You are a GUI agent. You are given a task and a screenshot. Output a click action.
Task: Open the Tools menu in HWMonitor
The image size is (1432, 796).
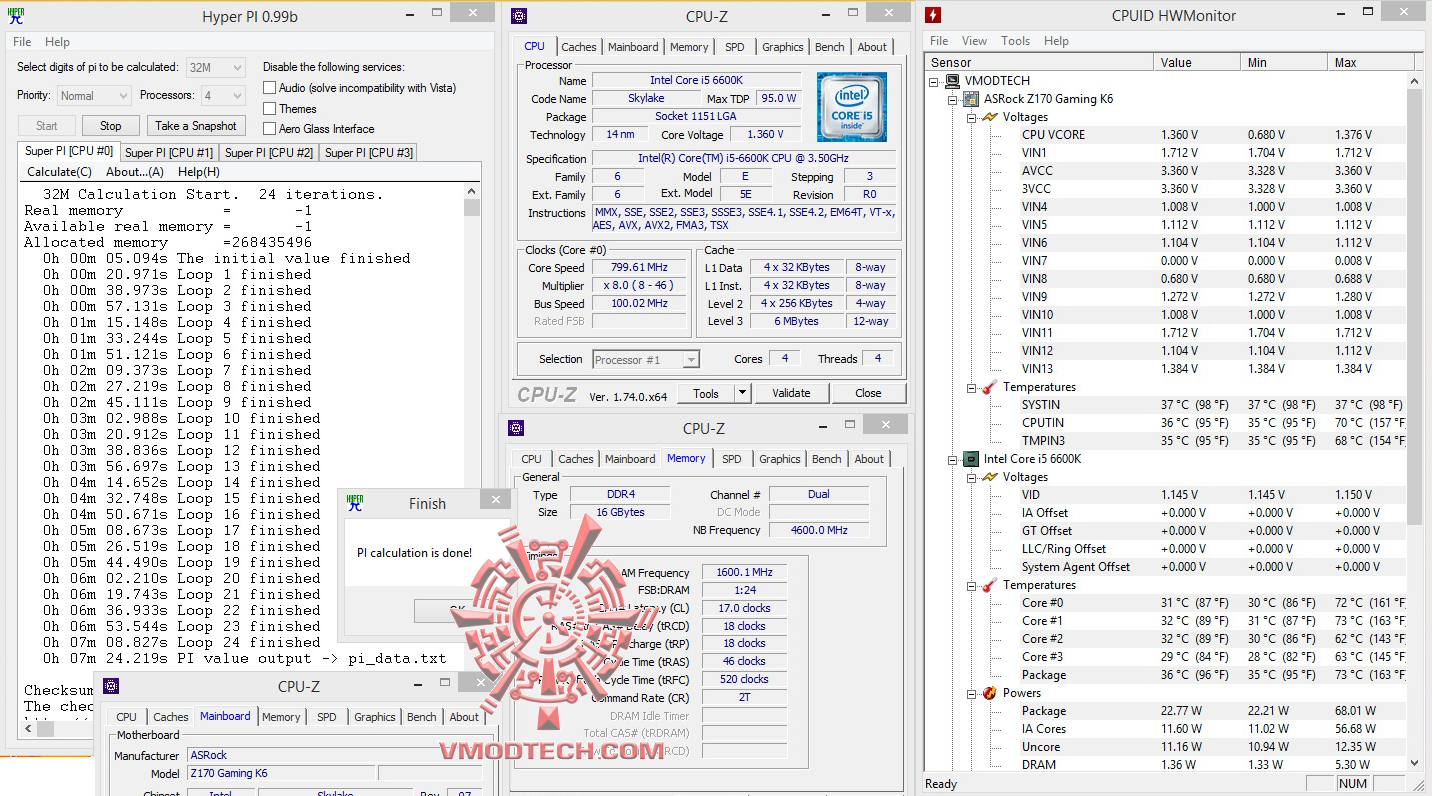click(x=1015, y=41)
